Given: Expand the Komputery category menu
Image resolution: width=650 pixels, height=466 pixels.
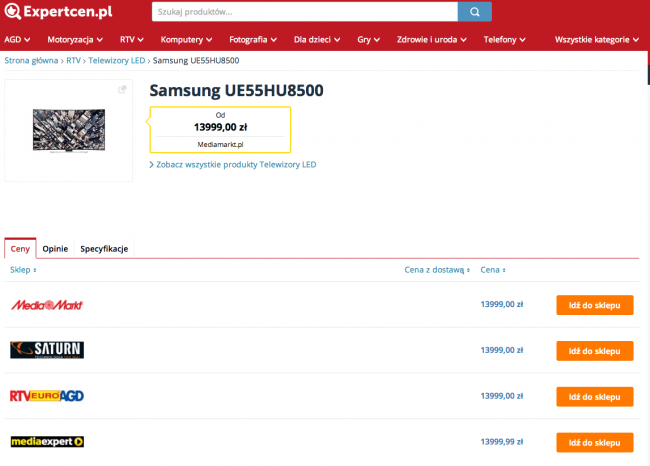Looking at the screenshot, I should point(186,40).
